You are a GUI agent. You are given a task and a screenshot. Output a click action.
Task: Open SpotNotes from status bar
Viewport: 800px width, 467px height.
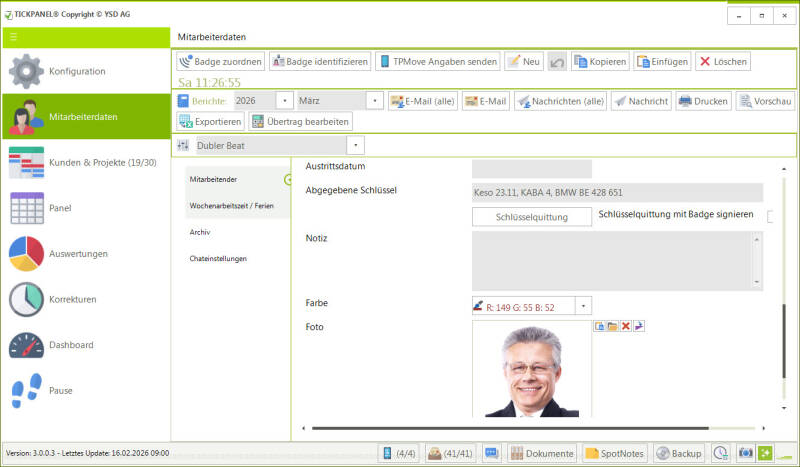click(615, 453)
